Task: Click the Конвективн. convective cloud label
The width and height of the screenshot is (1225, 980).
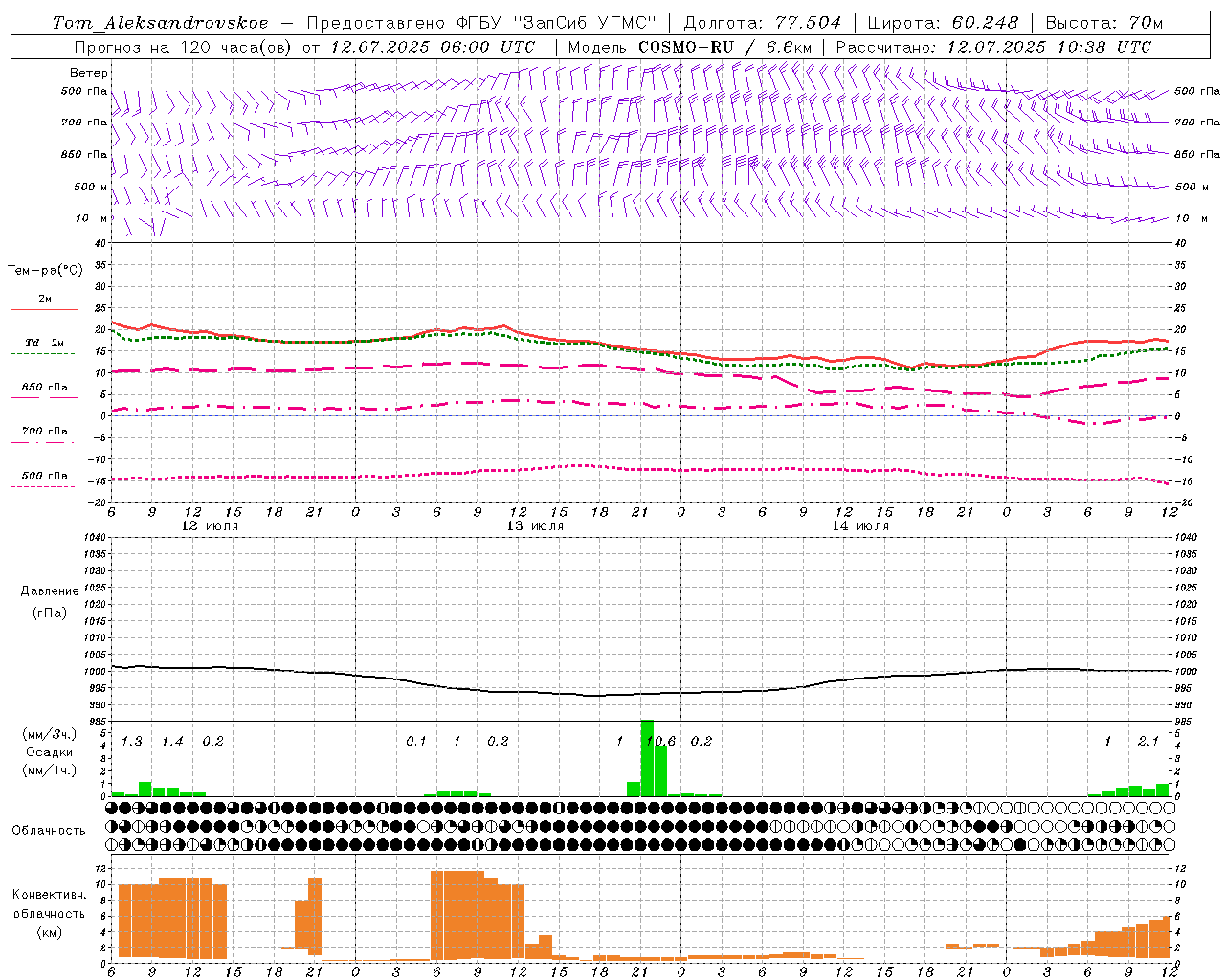Action: click(49, 895)
